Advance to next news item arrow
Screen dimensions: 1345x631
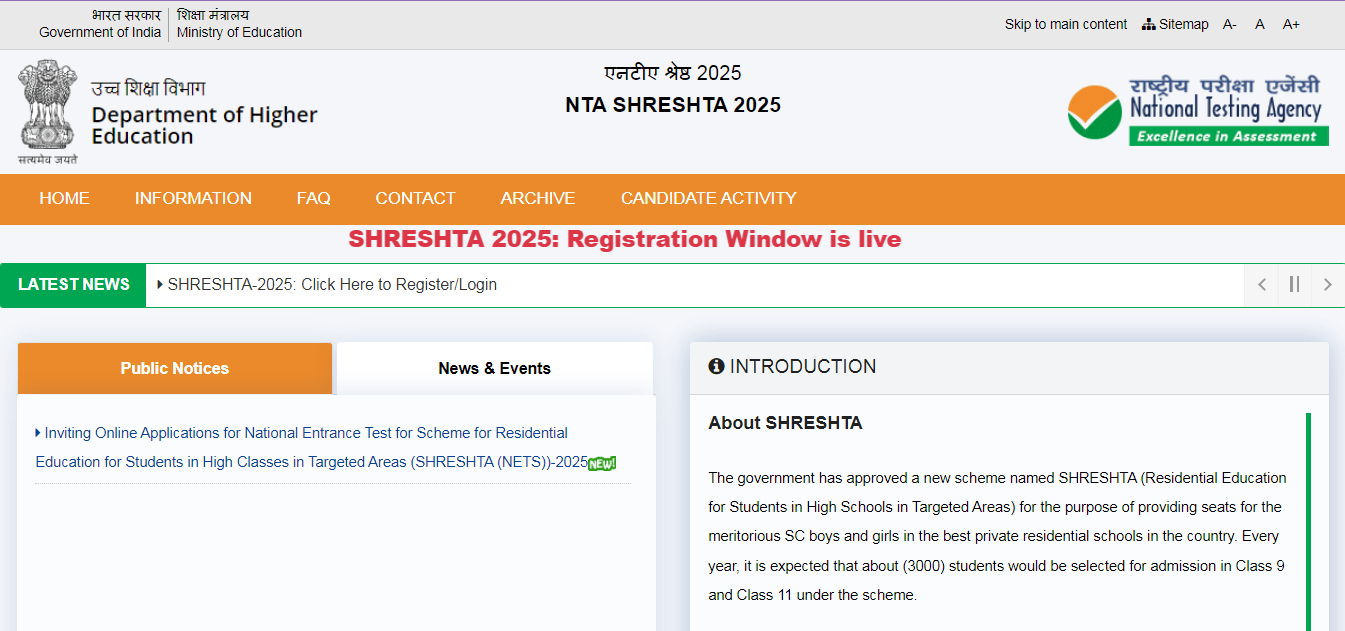tap(1327, 285)
